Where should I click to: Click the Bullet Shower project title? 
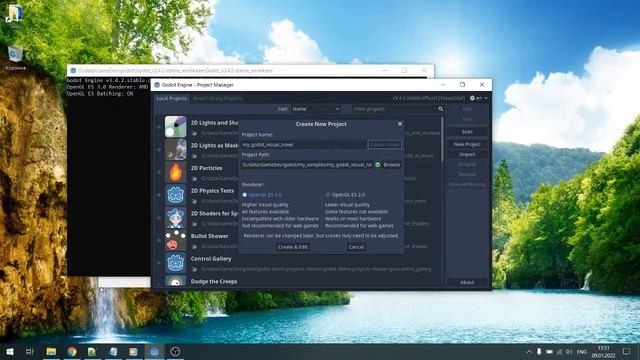pos(209,236)
